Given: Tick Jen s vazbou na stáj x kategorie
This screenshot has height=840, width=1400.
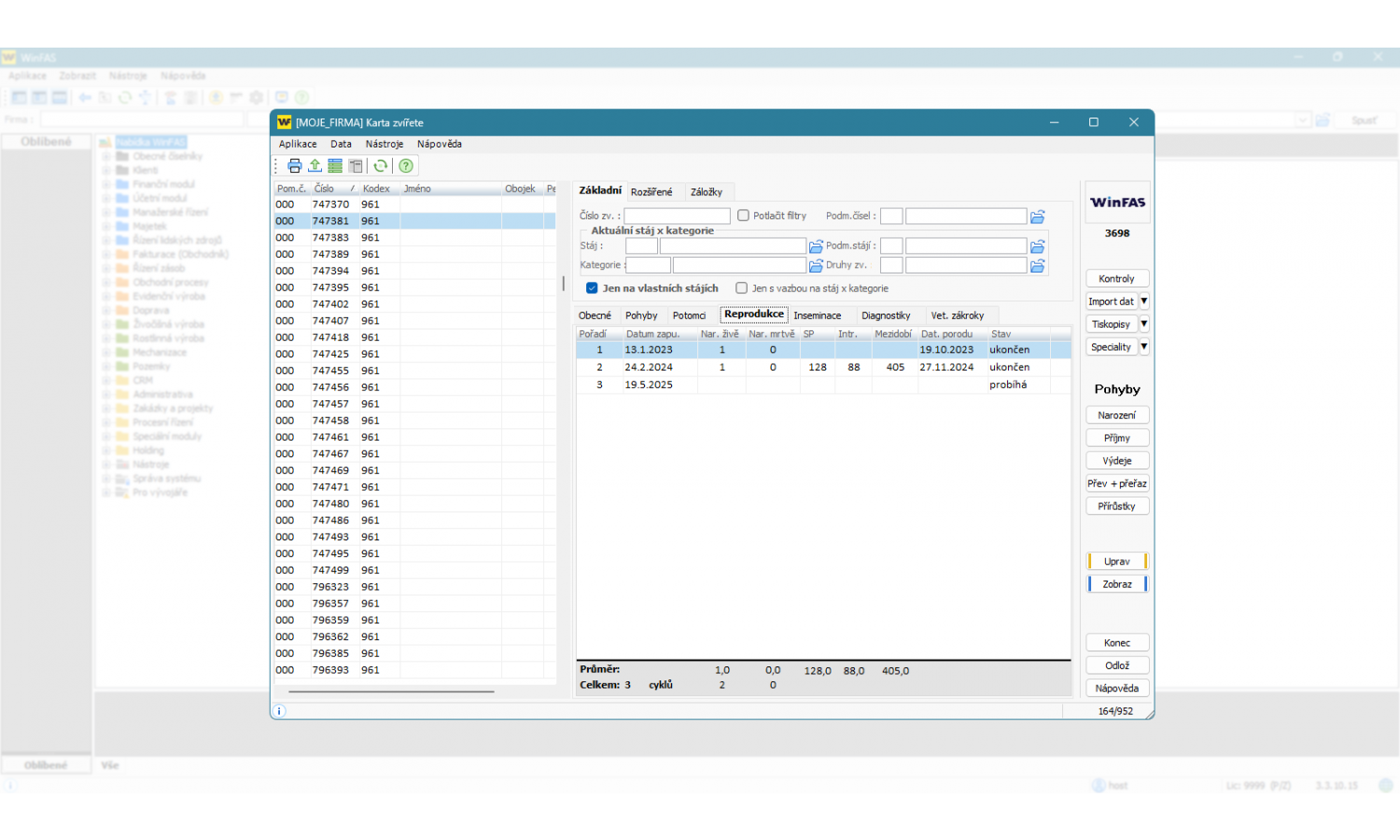Looking at the screenshot, I should (x=742, y=288).
